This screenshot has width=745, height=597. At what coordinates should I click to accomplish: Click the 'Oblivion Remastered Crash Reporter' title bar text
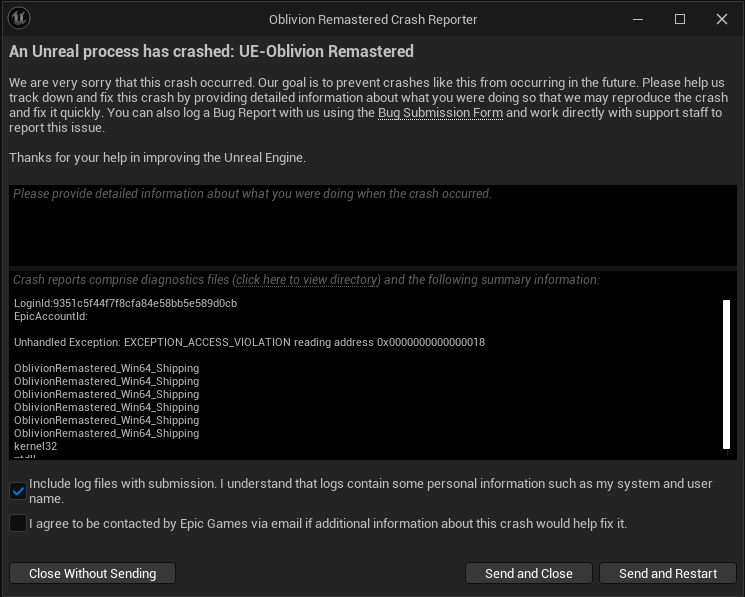[x=372, y=19]
